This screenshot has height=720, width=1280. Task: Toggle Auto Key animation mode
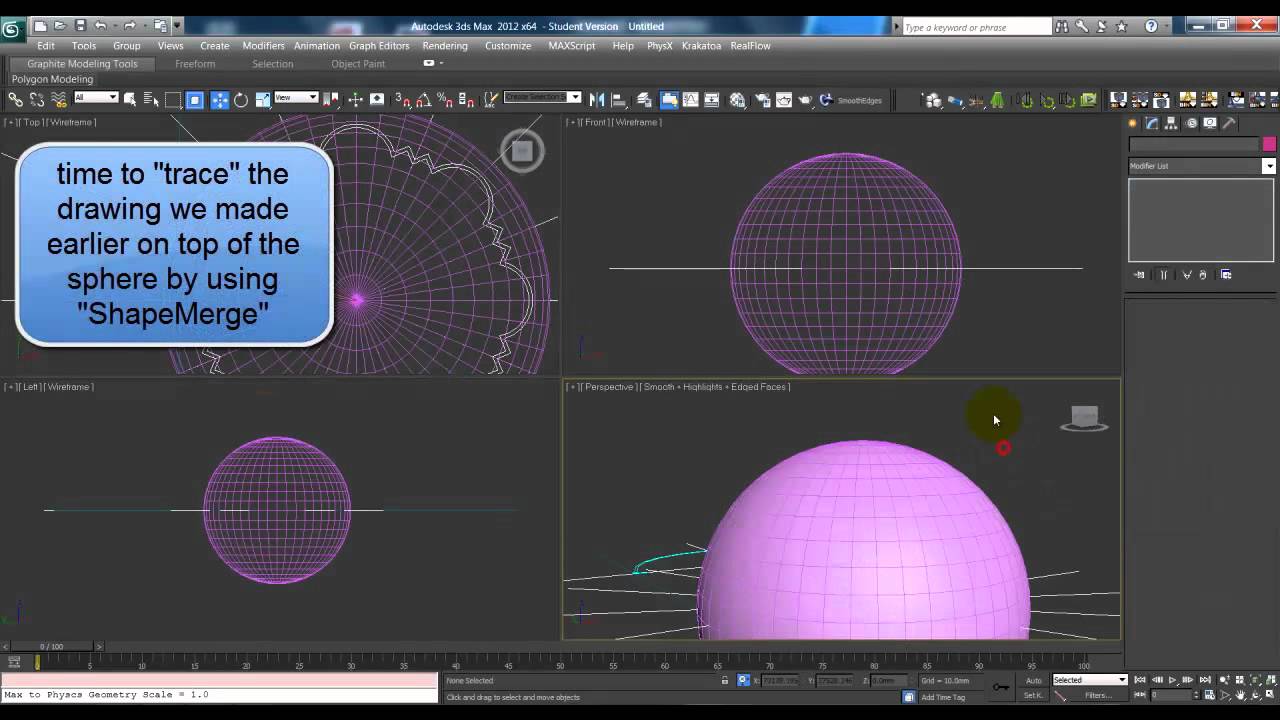pos(1034,680)
